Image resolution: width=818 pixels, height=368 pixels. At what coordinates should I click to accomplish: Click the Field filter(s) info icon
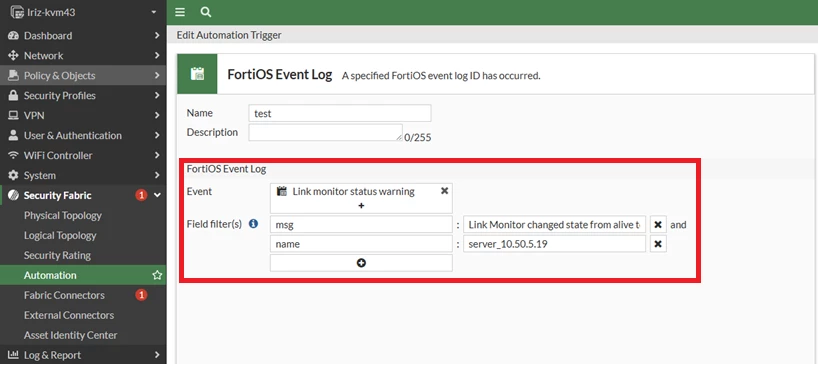pos(254,224)
